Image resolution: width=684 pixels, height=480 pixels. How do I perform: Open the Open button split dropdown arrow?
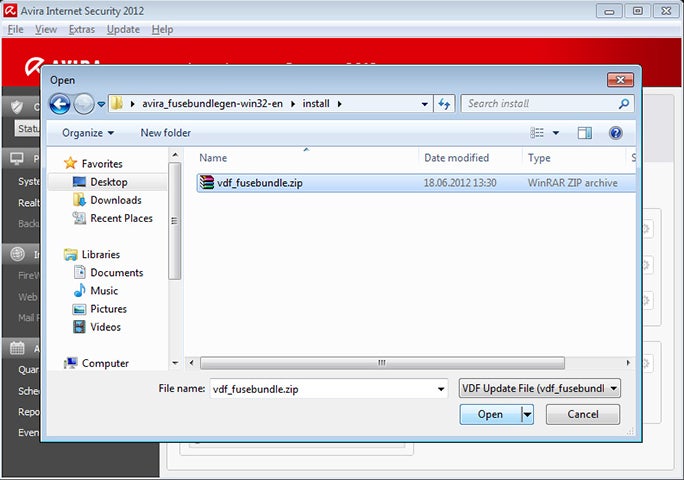click(527, 414)
